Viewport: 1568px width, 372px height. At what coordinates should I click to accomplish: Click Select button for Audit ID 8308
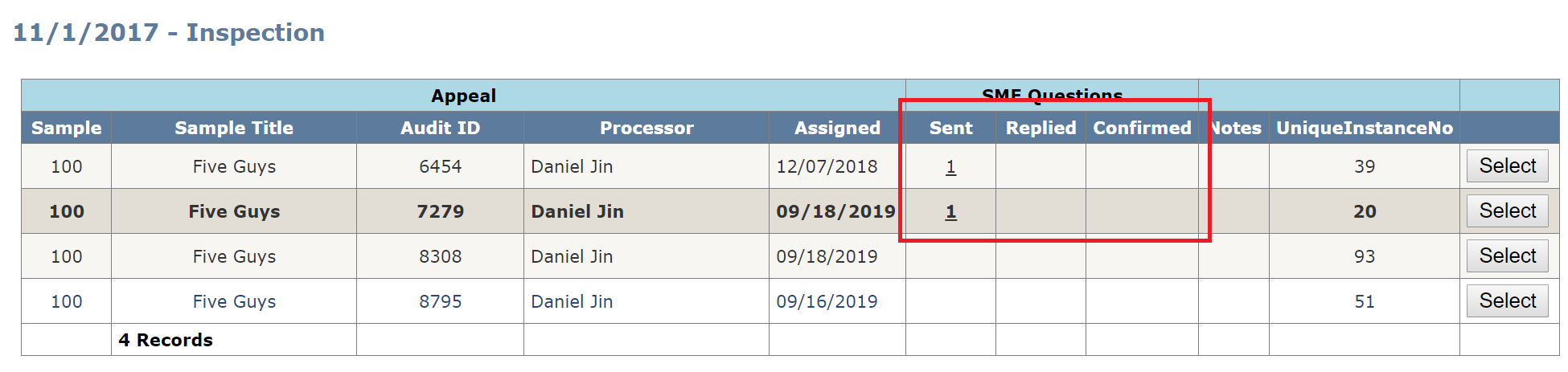1507,255
